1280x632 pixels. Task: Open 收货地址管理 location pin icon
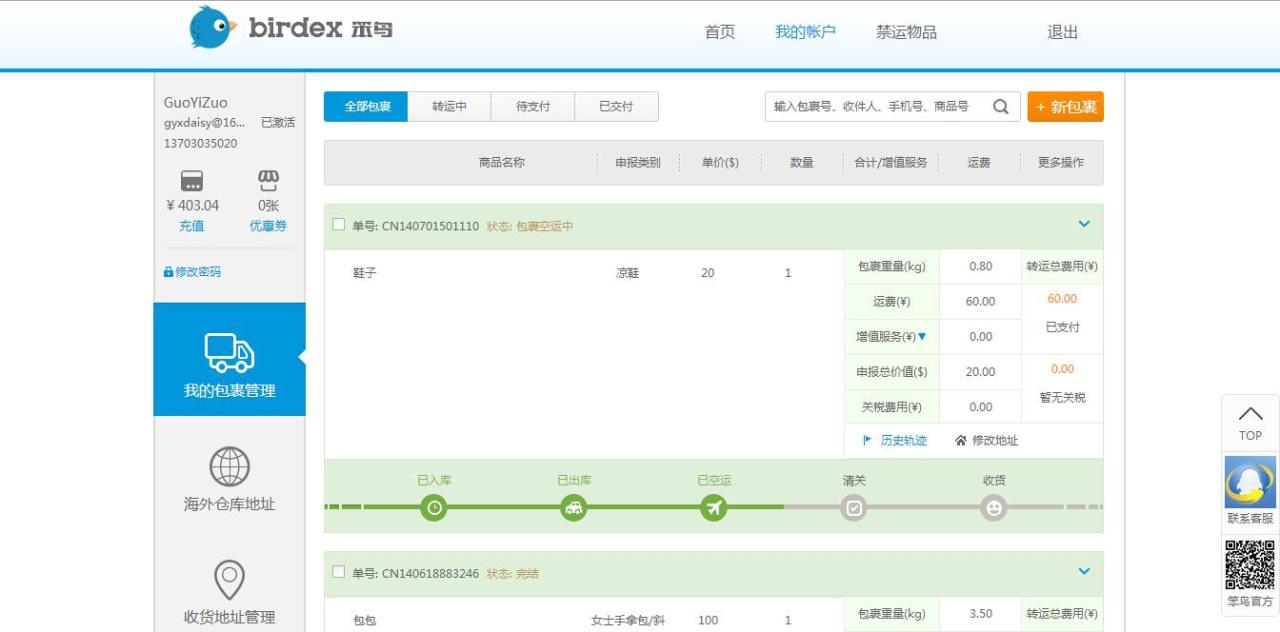pos(229,580)
